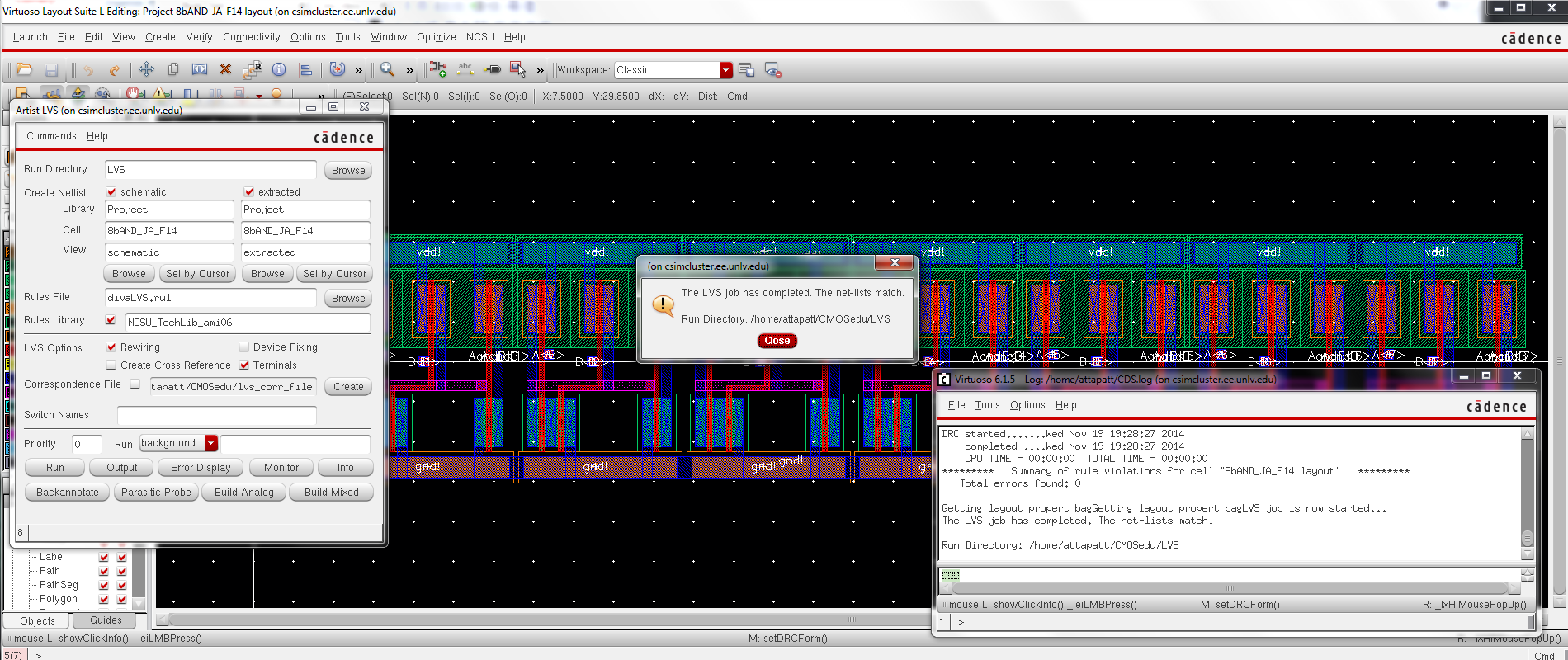
Task: Click the Switch Names input field
Action: coord(217,415)
